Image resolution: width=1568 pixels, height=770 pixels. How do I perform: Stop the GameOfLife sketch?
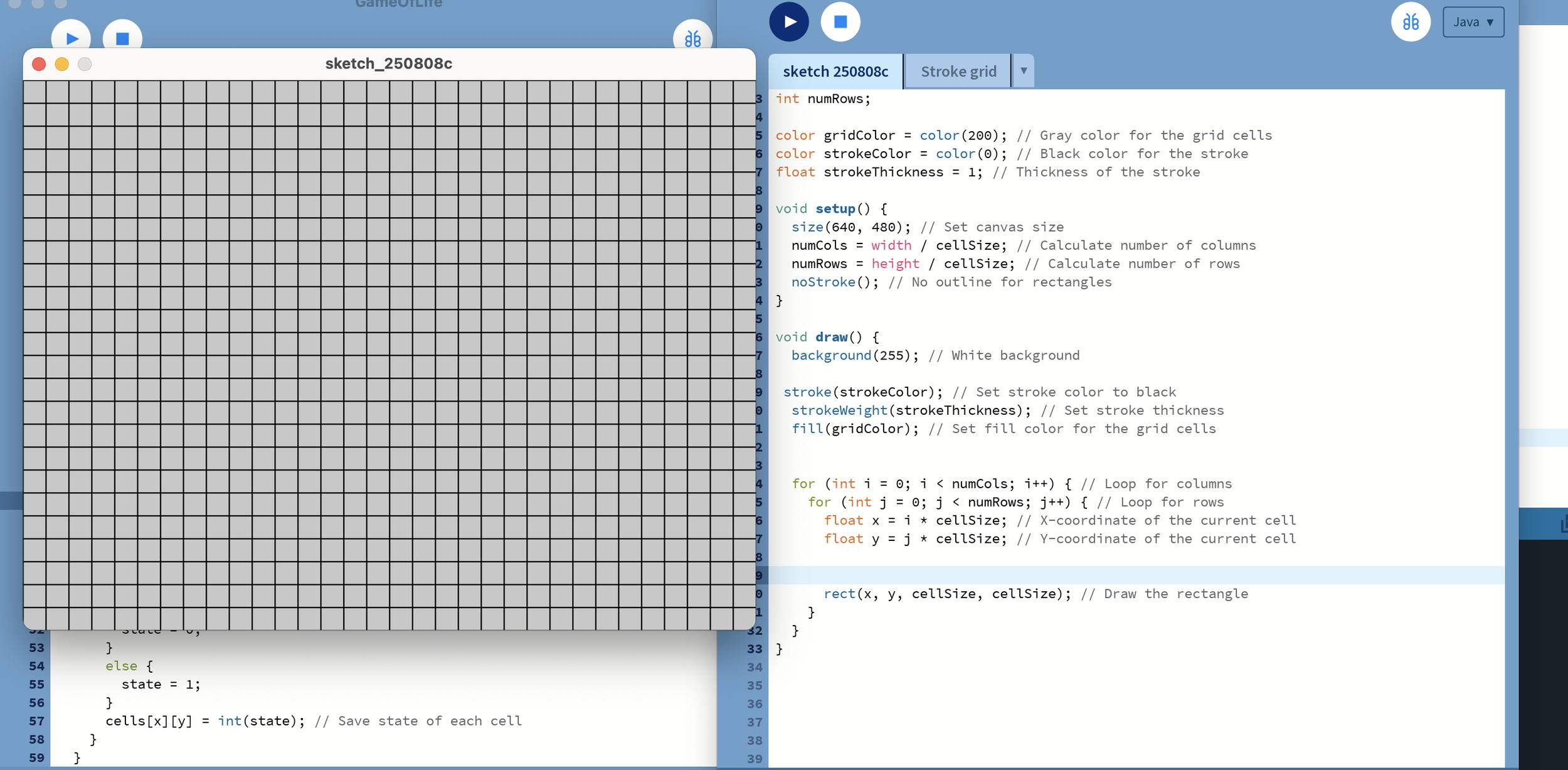(122, 38)
